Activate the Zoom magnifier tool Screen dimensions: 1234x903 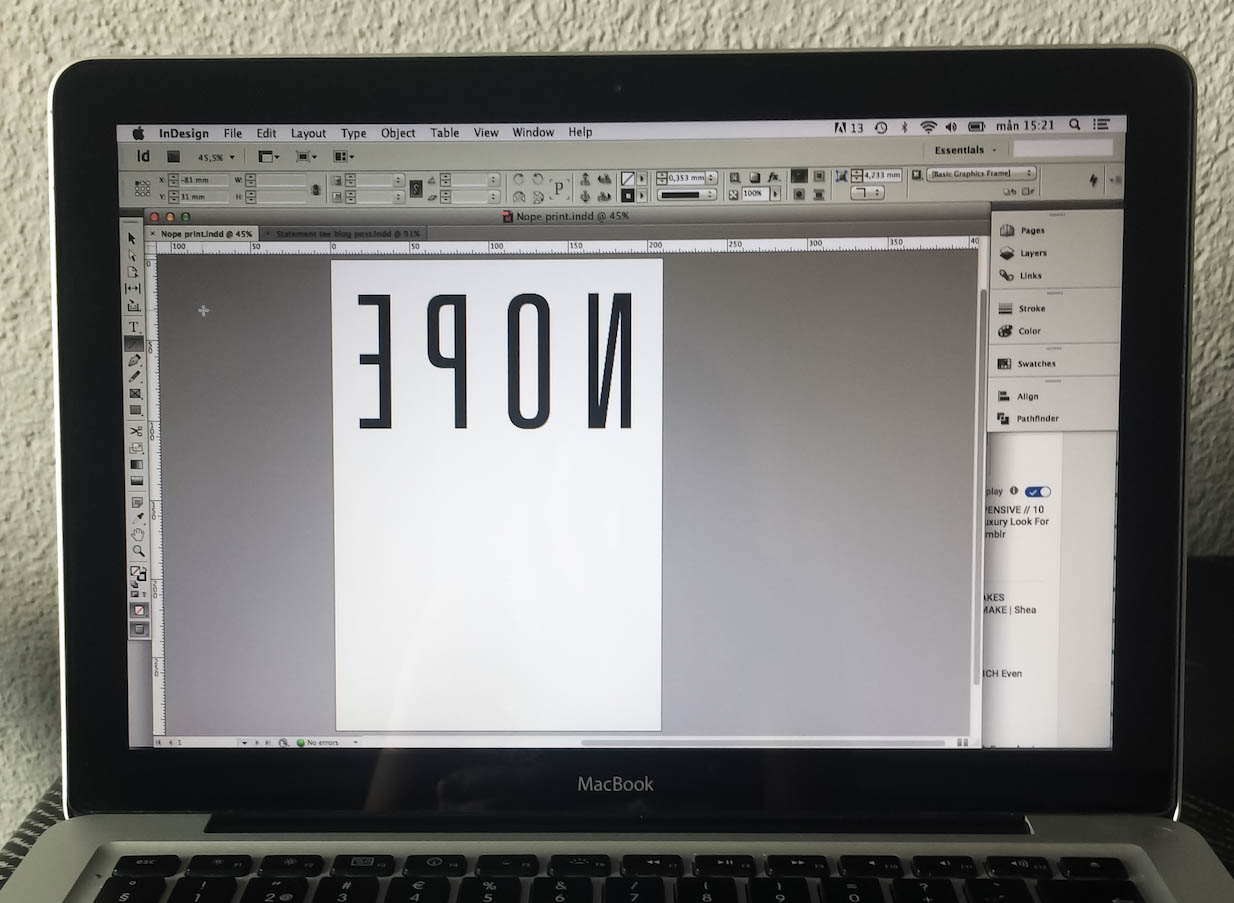[x=138, y=551]
